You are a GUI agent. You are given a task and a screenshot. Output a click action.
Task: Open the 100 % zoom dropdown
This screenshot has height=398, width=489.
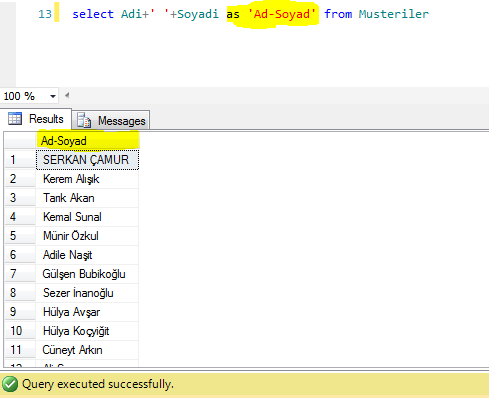[53, 96]
